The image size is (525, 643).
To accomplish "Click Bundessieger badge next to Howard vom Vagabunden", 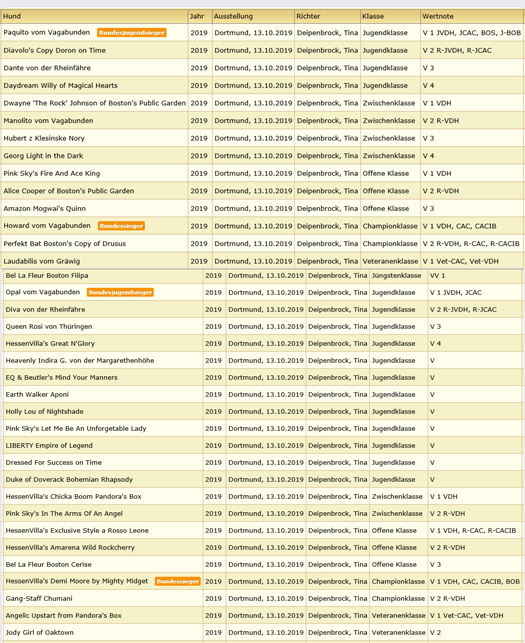I will tap(121, 226).
